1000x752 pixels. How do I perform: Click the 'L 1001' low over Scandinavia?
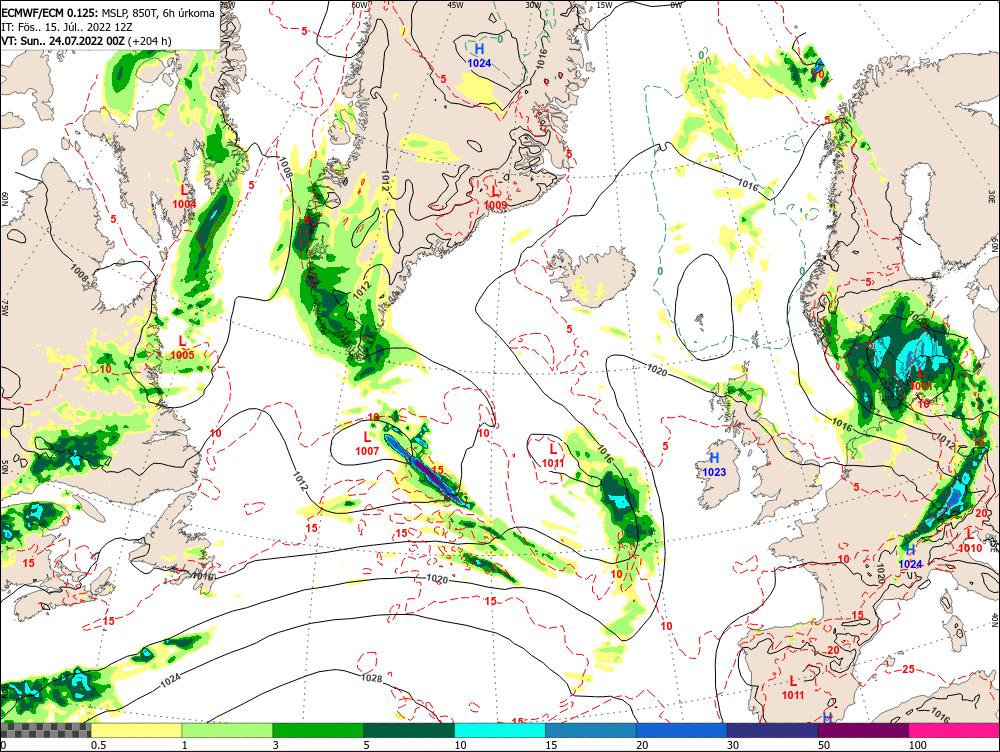[x=921, y=380]
